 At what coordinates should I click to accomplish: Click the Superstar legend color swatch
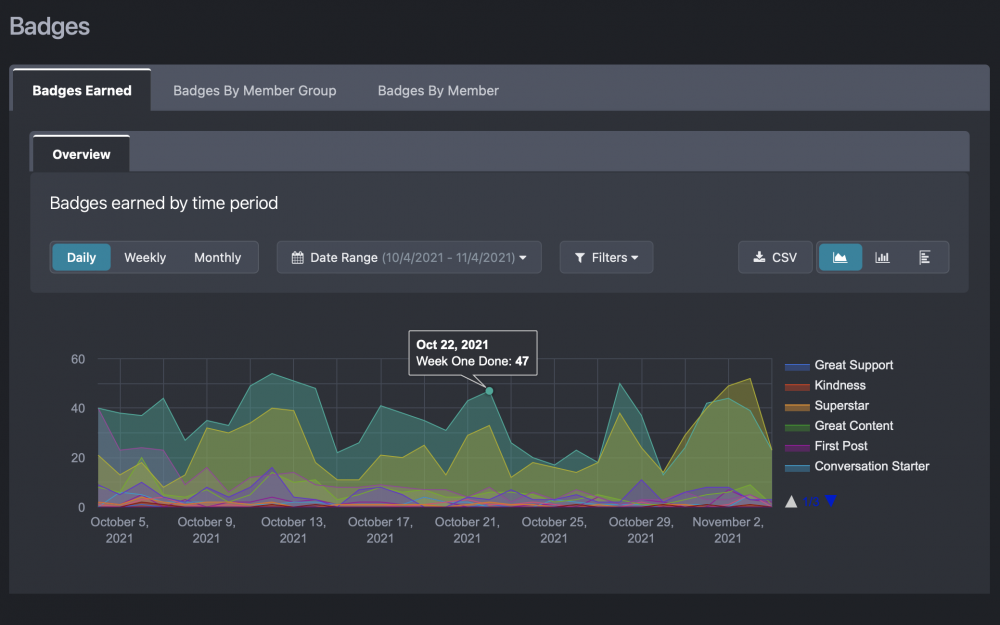(x=797, y=406)
